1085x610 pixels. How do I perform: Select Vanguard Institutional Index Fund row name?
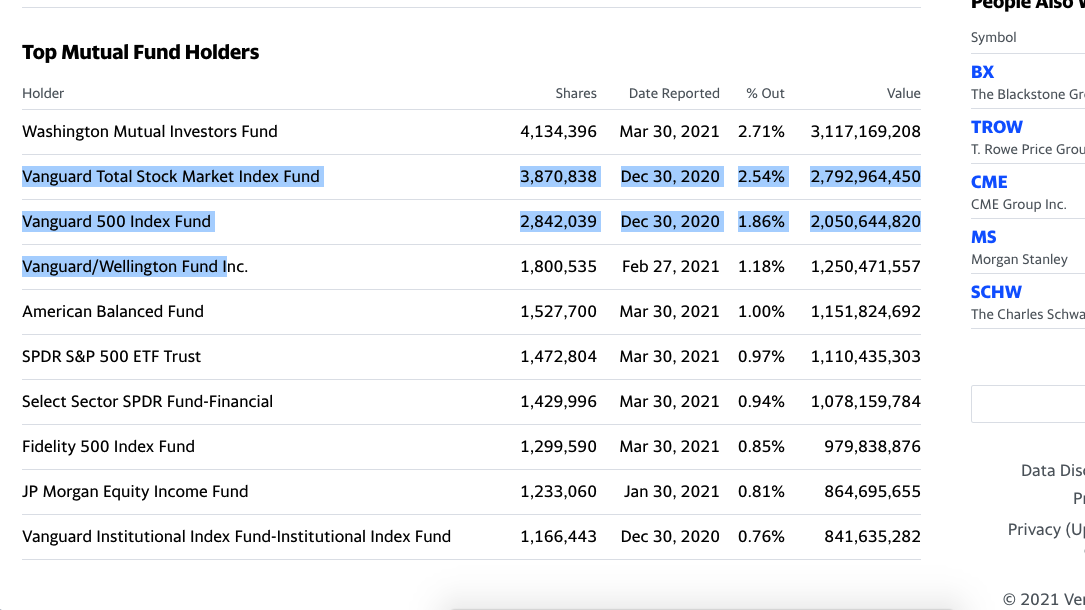[x=237, y=536]
